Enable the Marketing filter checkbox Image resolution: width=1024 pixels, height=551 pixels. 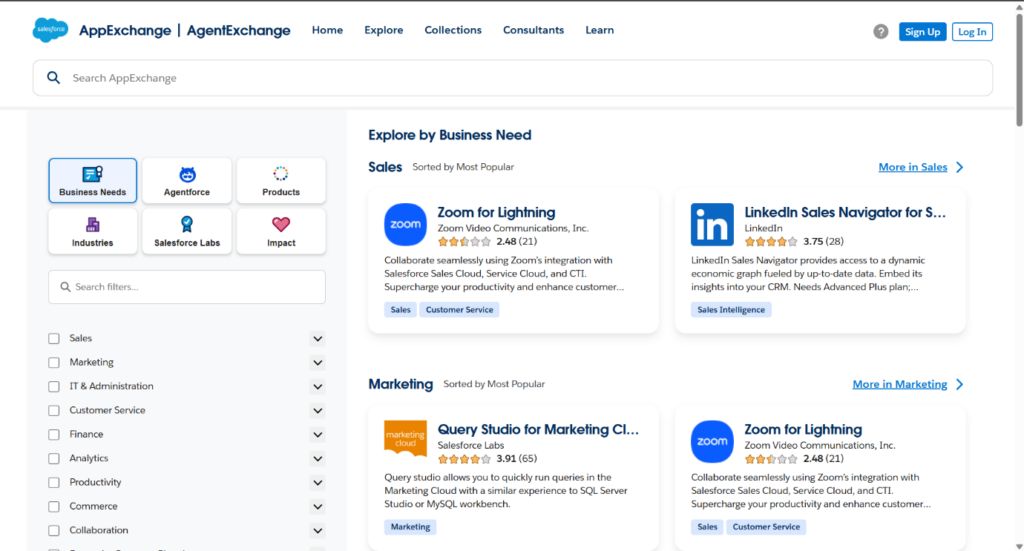pyautogui.click(x=54, y=362)
